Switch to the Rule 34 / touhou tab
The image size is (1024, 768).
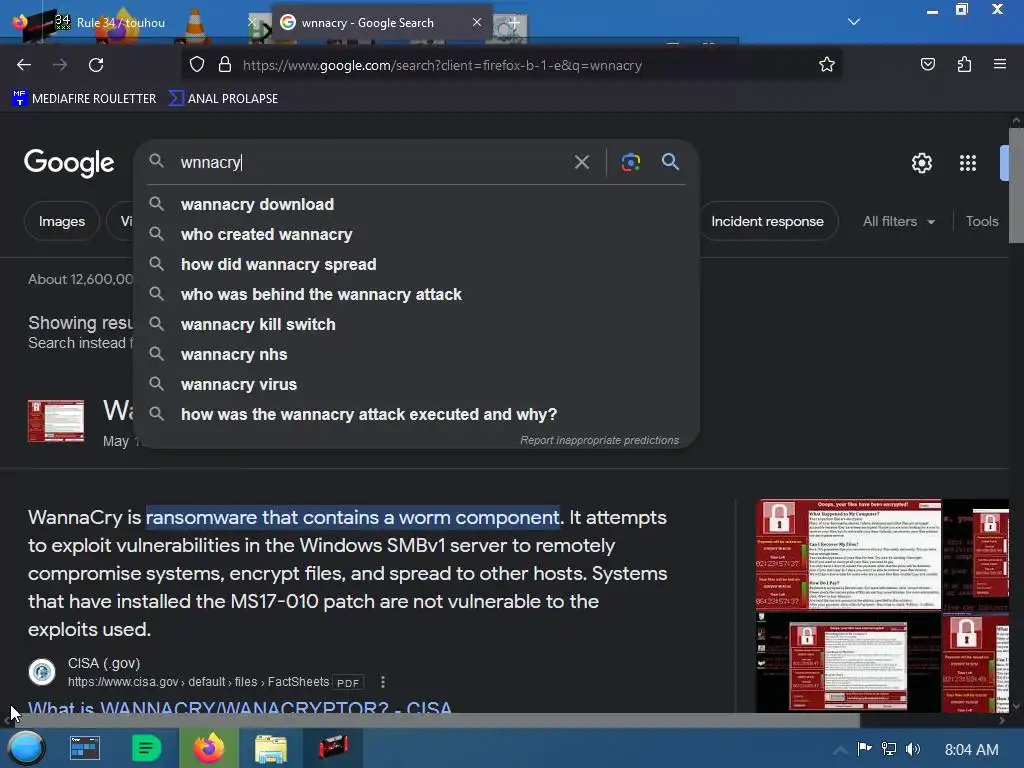tap(121, 23)
